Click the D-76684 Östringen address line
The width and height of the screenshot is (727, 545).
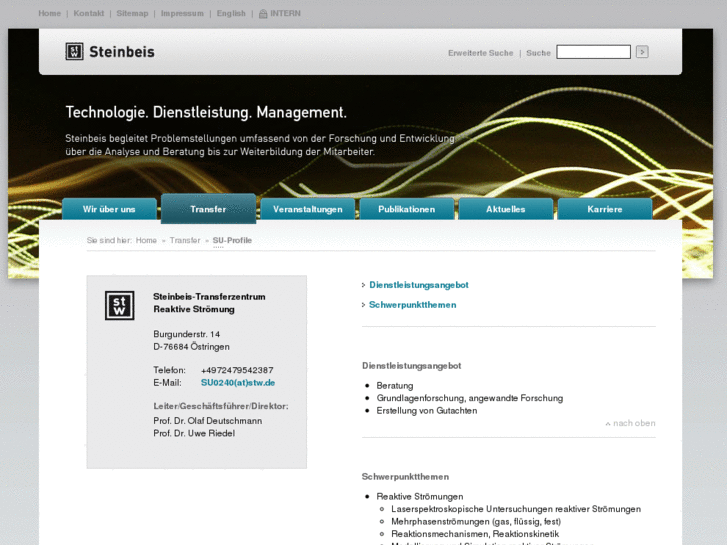click(191, 346)
